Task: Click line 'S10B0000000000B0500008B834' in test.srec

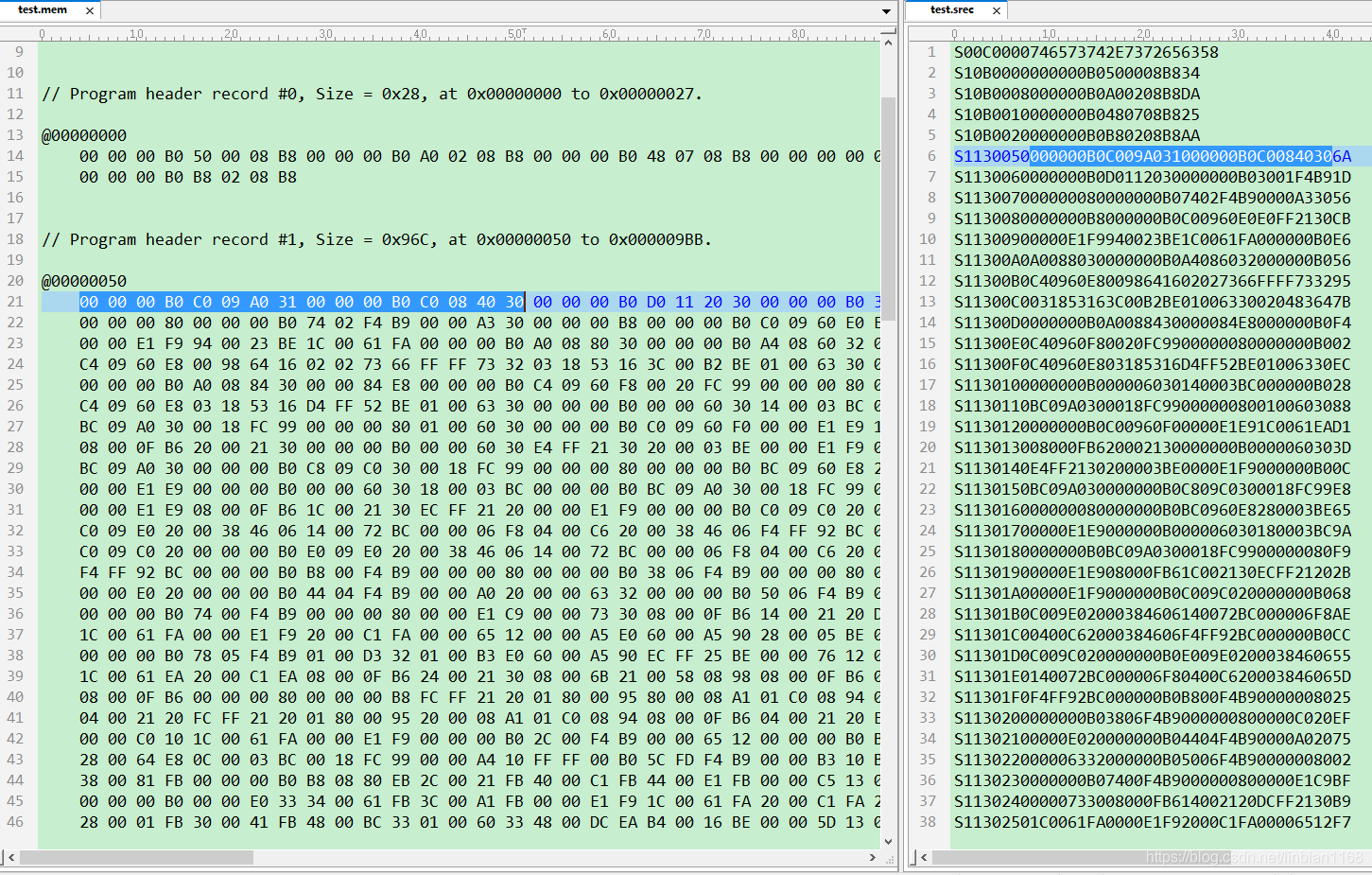Action: (1077, 73)
